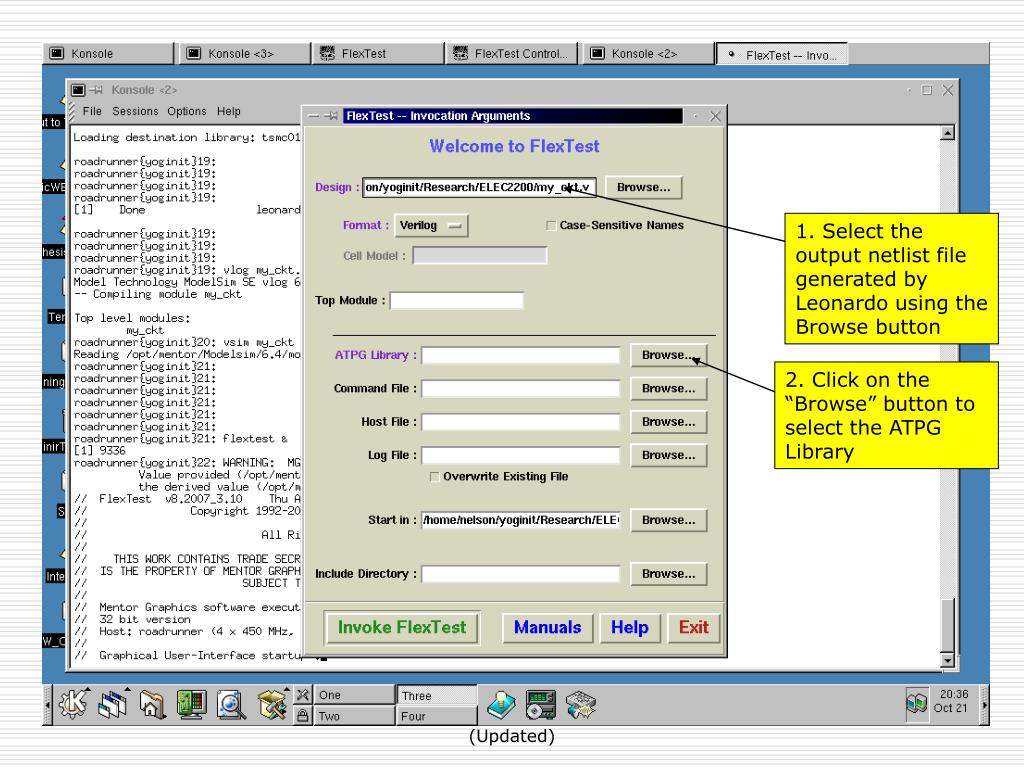
Task: Click the logout X icon in panel
Action: click(302, 695)
